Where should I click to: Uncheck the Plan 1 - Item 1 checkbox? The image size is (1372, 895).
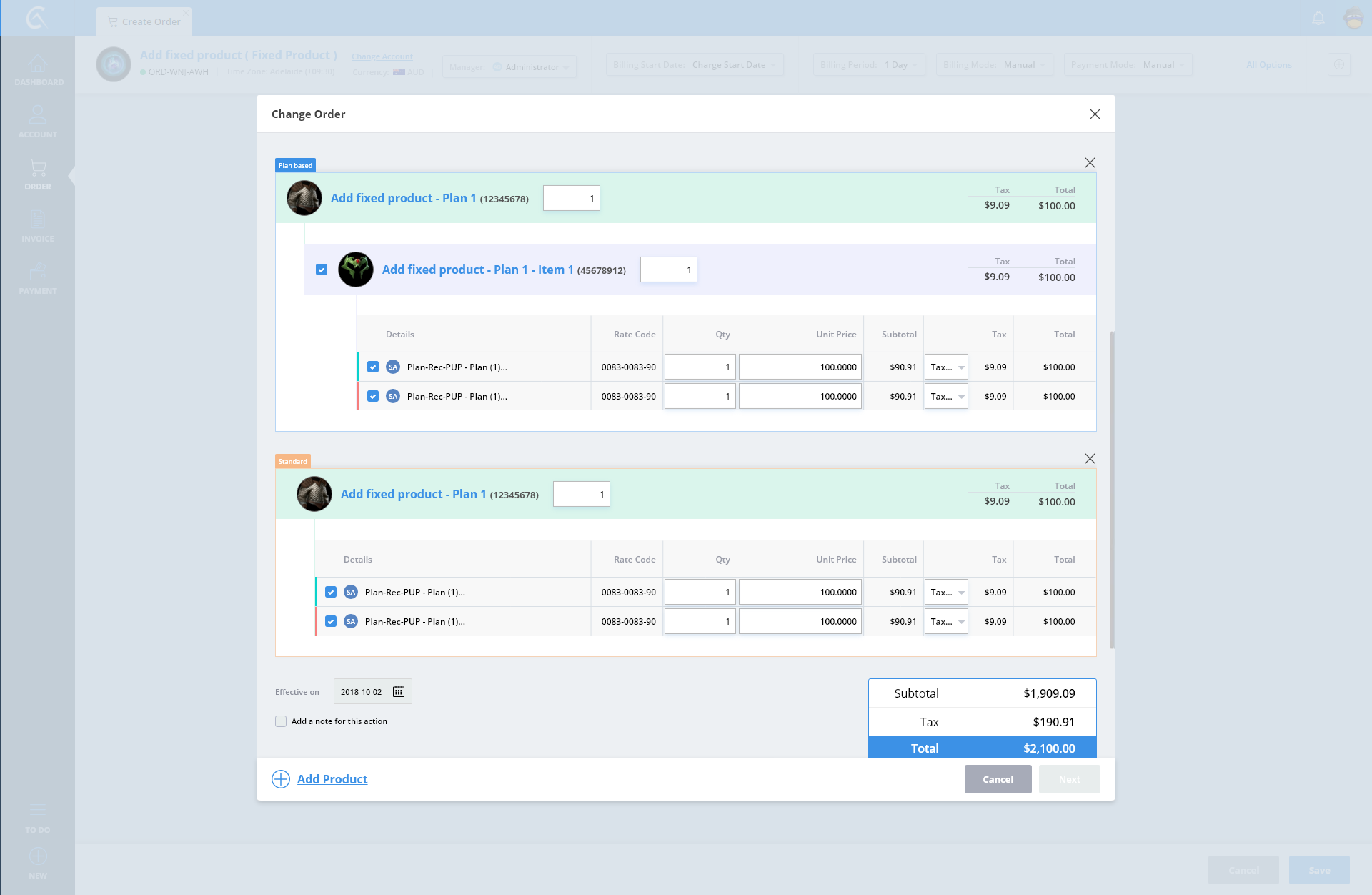click(322, 270)
